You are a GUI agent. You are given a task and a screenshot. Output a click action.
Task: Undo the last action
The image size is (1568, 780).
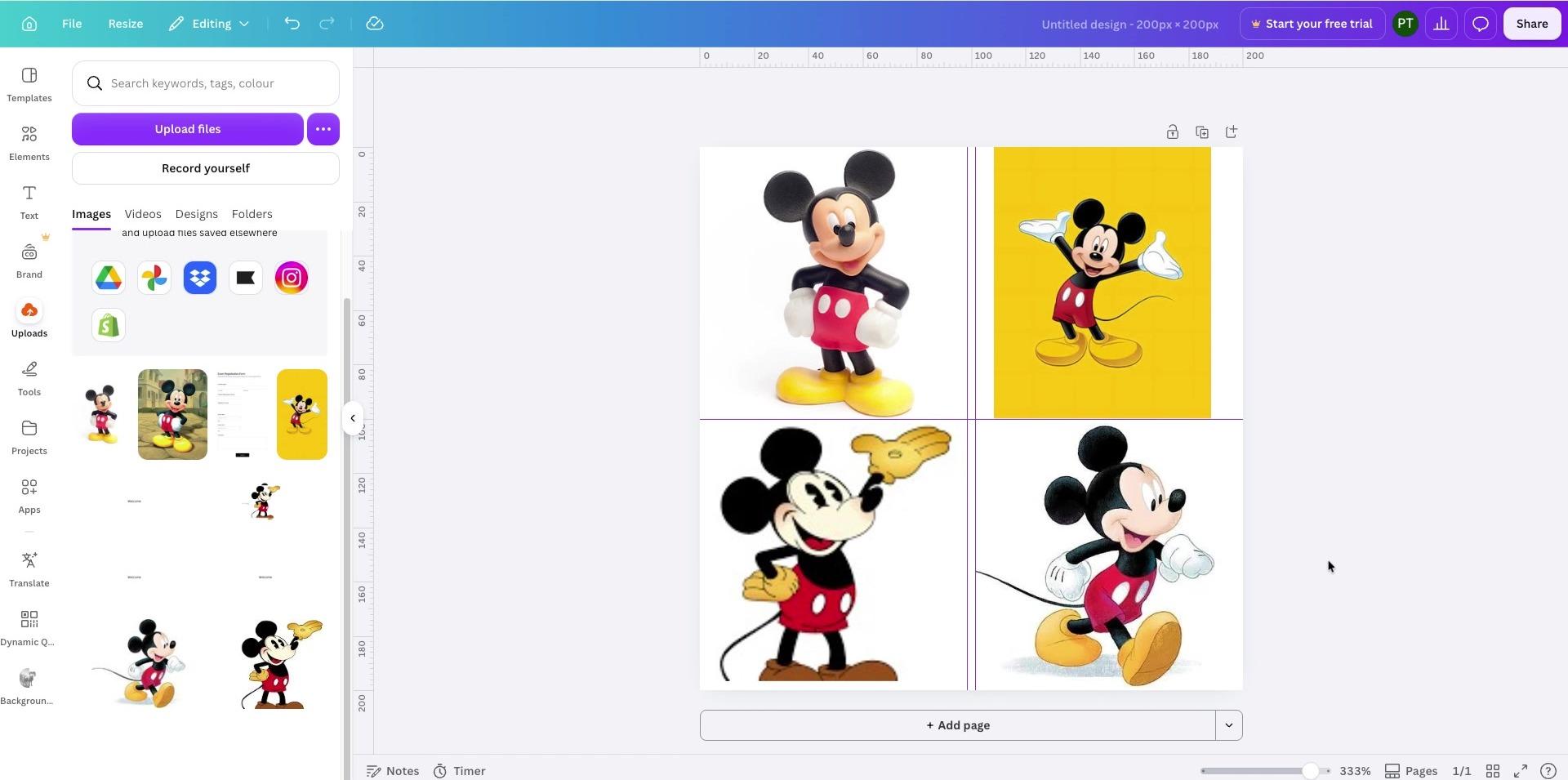(x=292, y=24)
